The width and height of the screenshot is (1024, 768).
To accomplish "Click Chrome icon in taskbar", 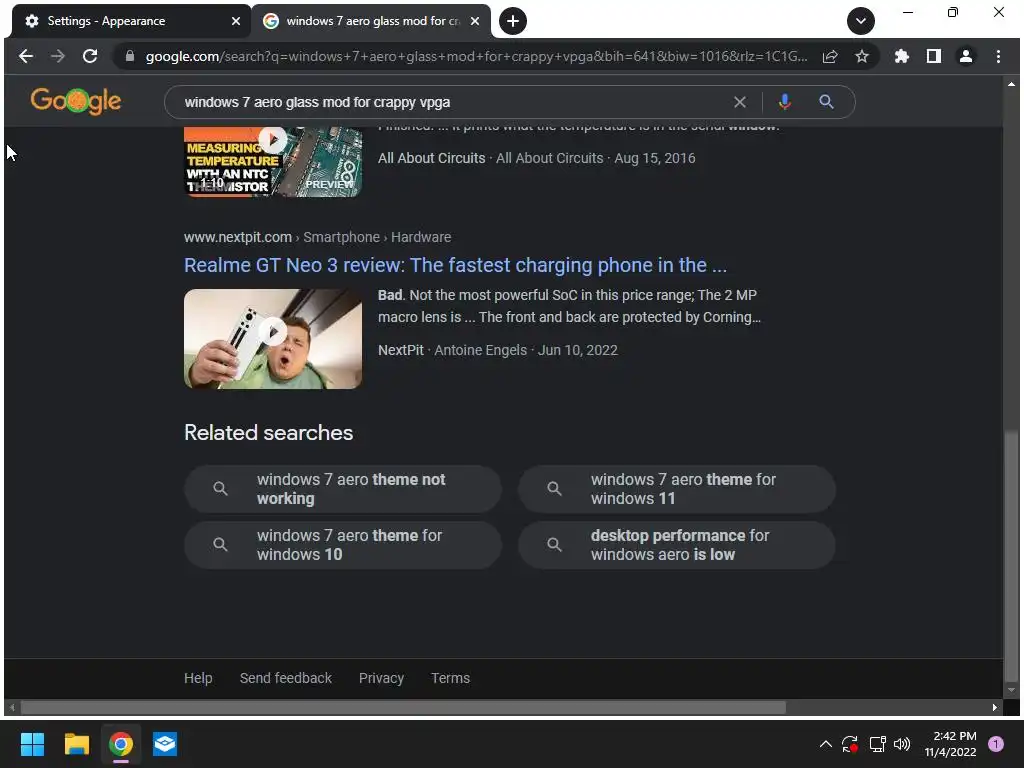I will (121, 744).
